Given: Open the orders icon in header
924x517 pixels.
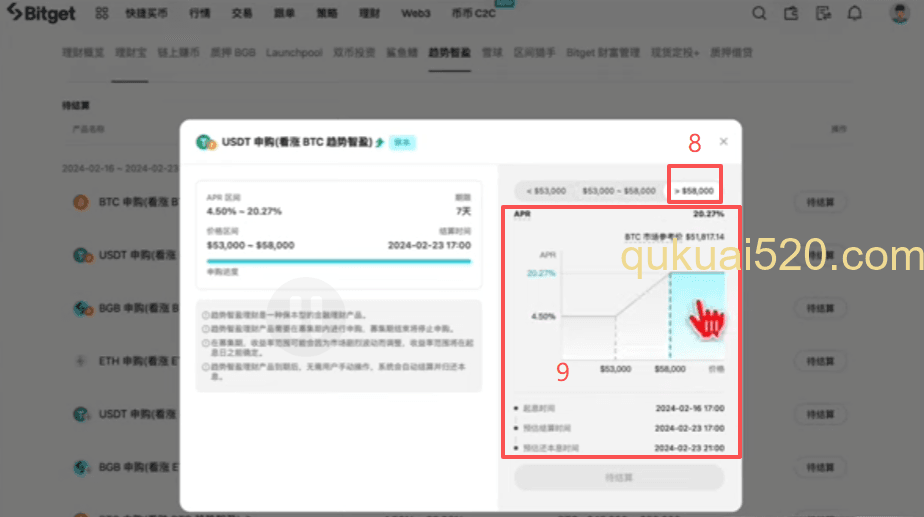Looking at the screenshot, I should (x=823, y=13).
